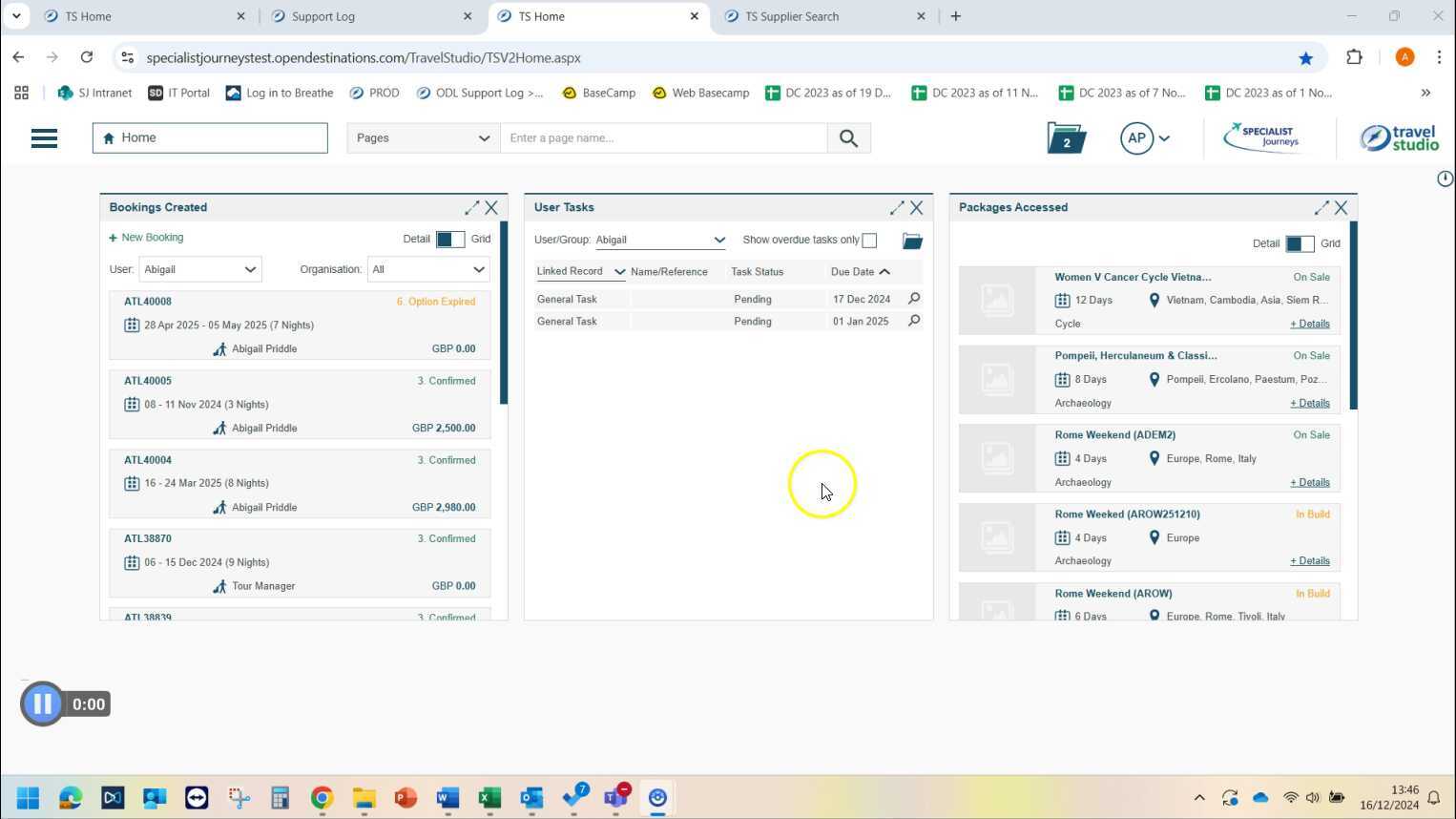Click the Enter a page name field
1456x819 pixels.
(663, 138)
